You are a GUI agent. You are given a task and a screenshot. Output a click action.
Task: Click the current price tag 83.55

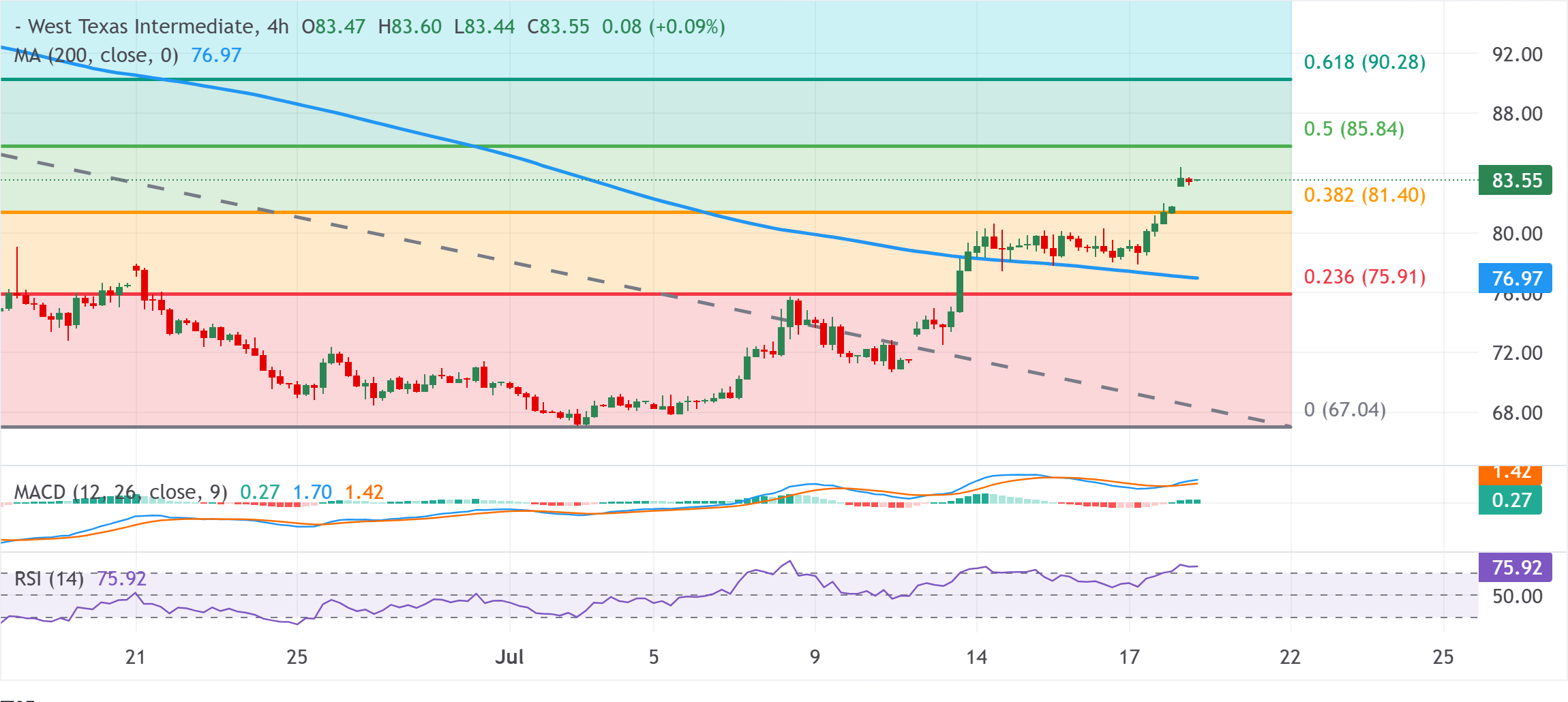coord(1516,180)
